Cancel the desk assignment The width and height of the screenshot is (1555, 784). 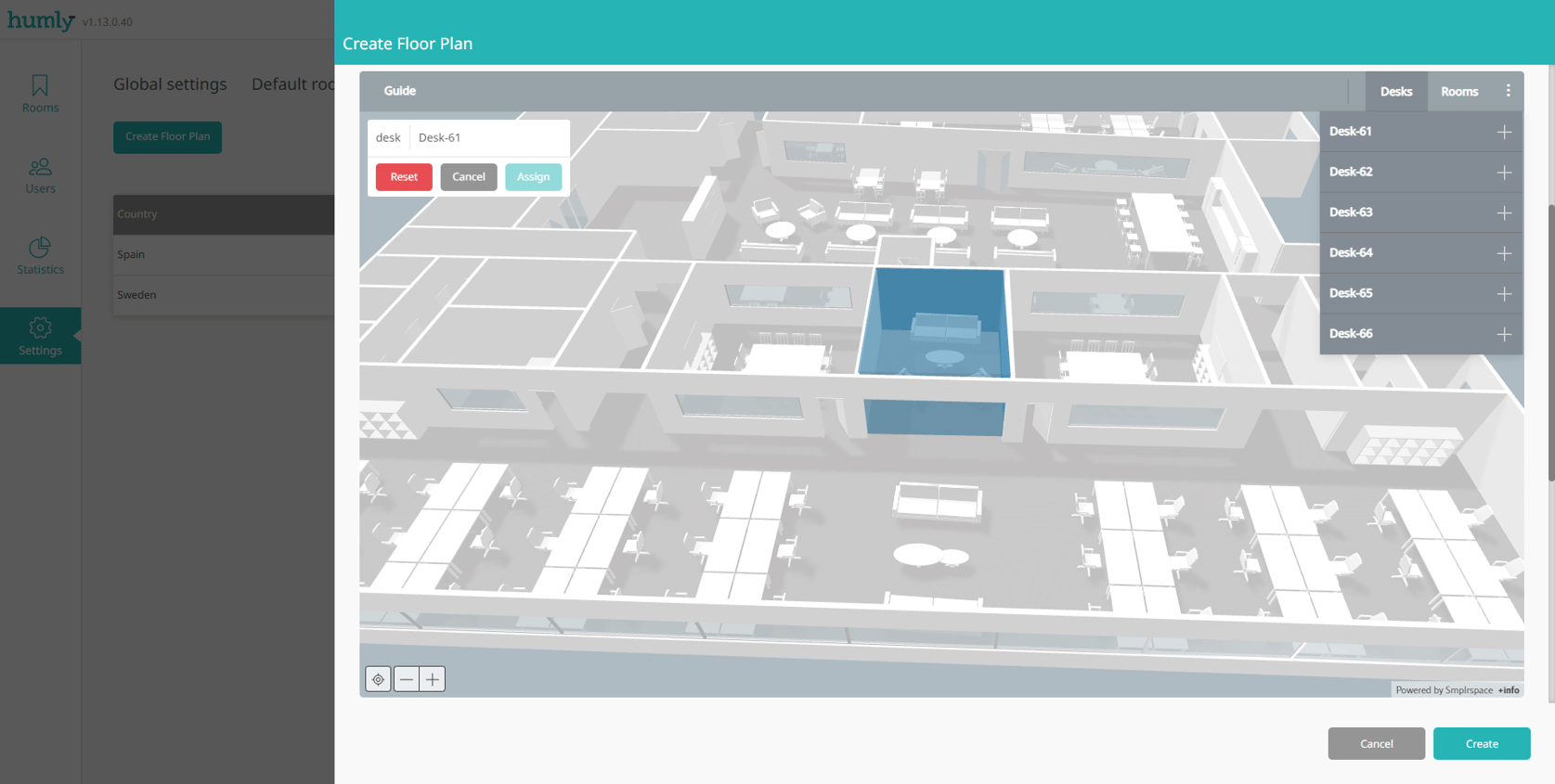pyautogui.click(x=469, y=176)
